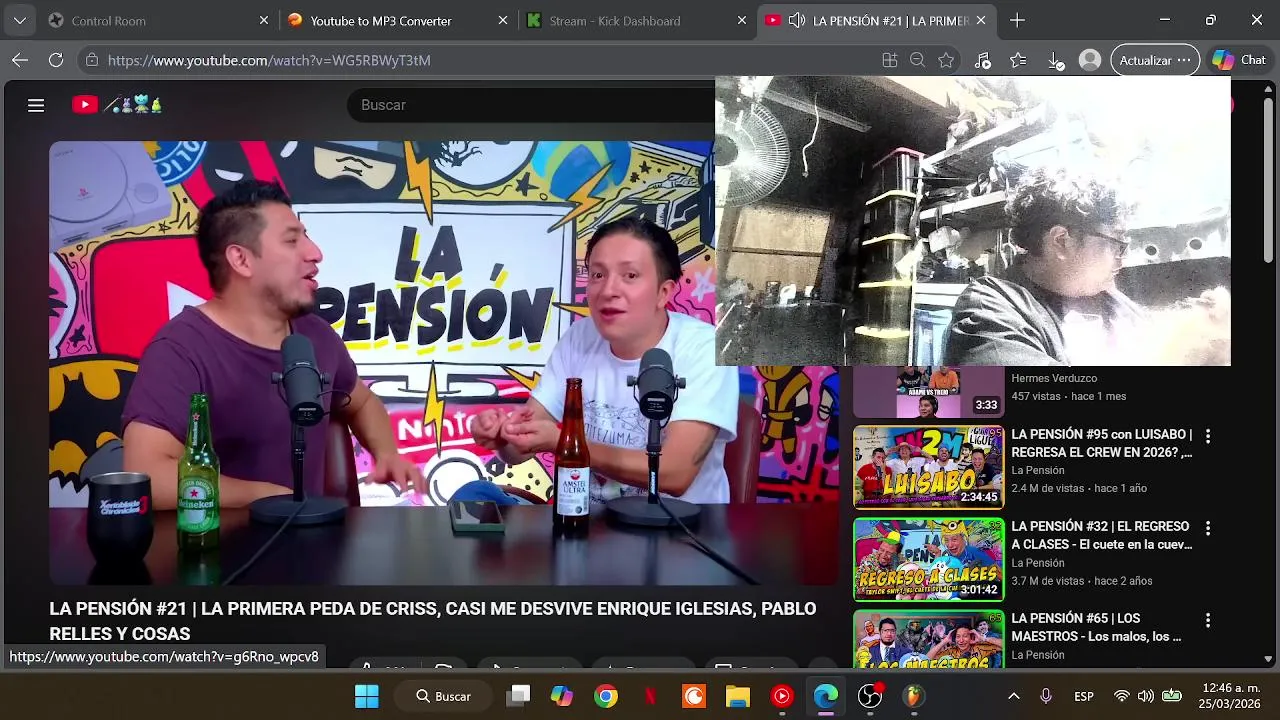Open the Windows Start menu
The width and height of the screenshot is (1280, 720).
tap(367, 696)
